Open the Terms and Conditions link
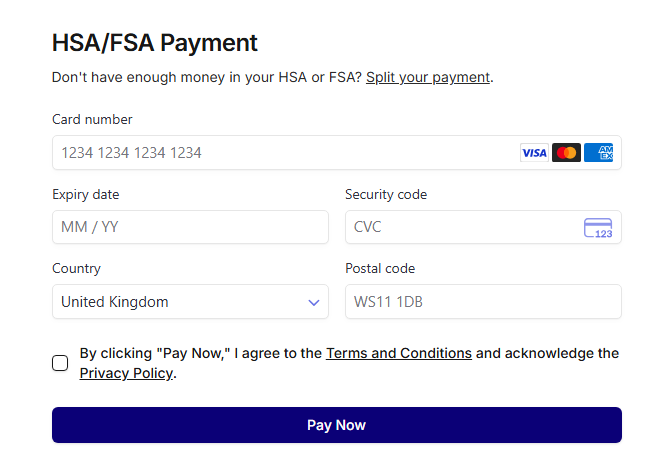The width and height of the screenshot is (666, 475). (x=398, y=353)
